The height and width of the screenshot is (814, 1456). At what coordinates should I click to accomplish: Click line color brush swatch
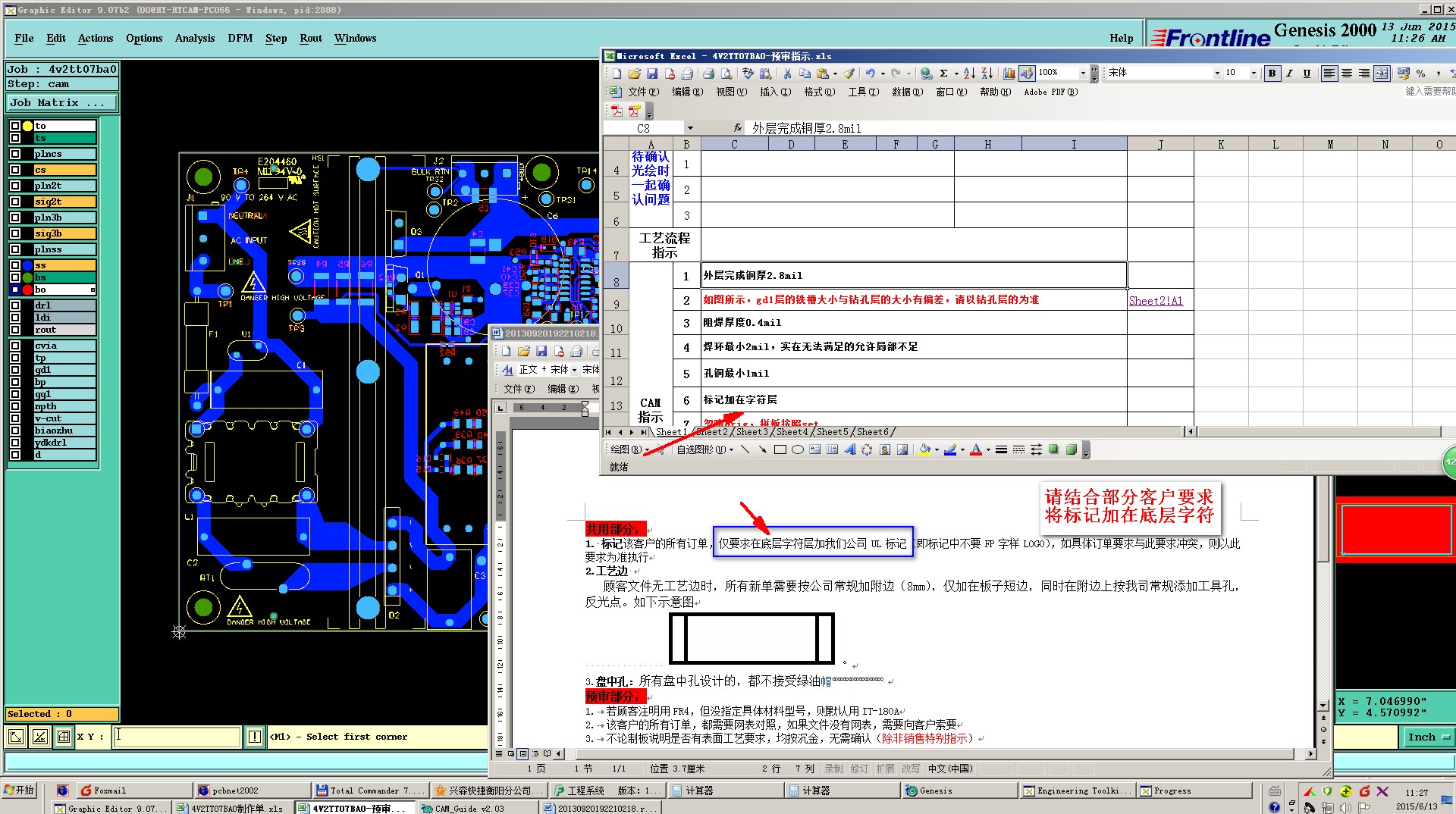(950, 449)
